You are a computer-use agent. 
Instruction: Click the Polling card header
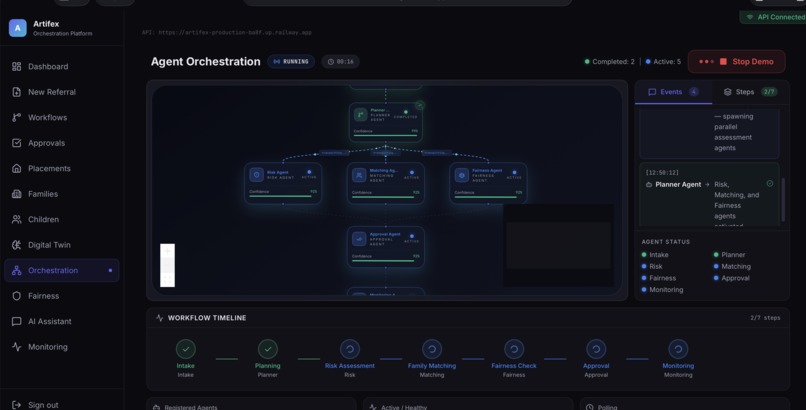coord(602,407)
